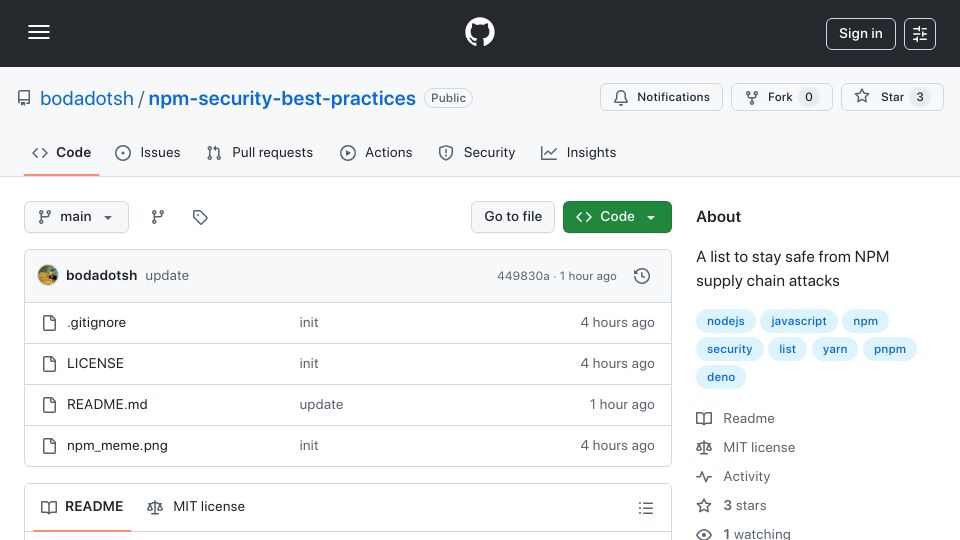Click the pnpm topic tag

(890, 349)
